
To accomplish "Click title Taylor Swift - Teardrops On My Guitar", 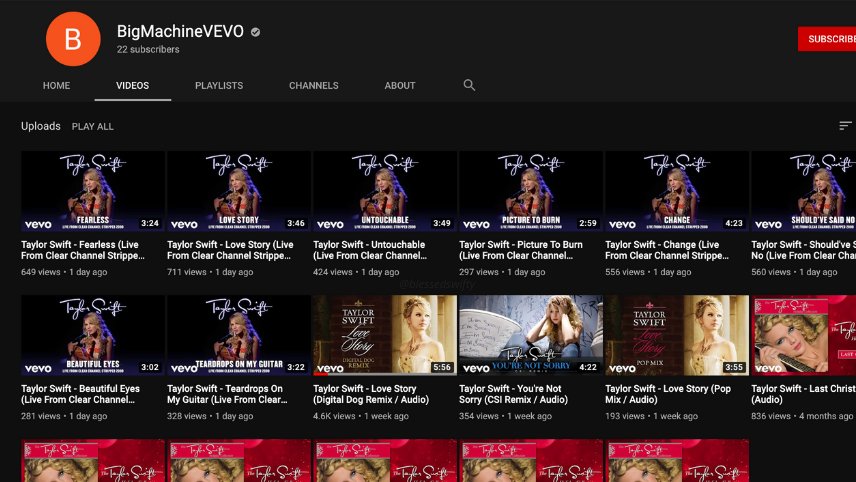I will click(227, 394).
